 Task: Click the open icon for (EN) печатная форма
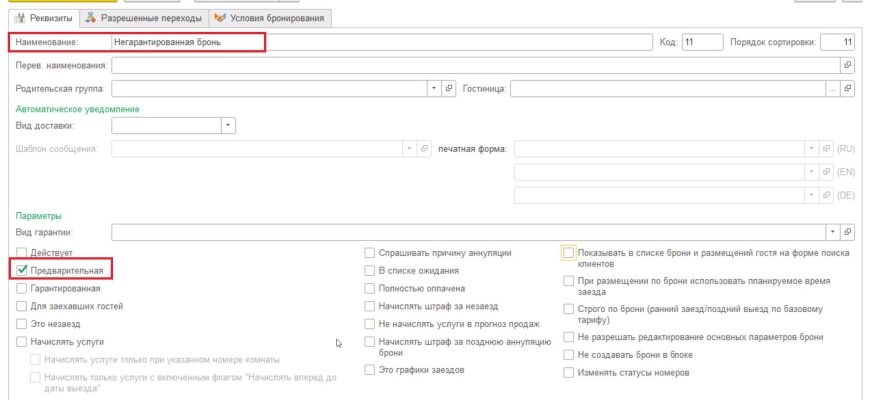[x=825, y=171]
